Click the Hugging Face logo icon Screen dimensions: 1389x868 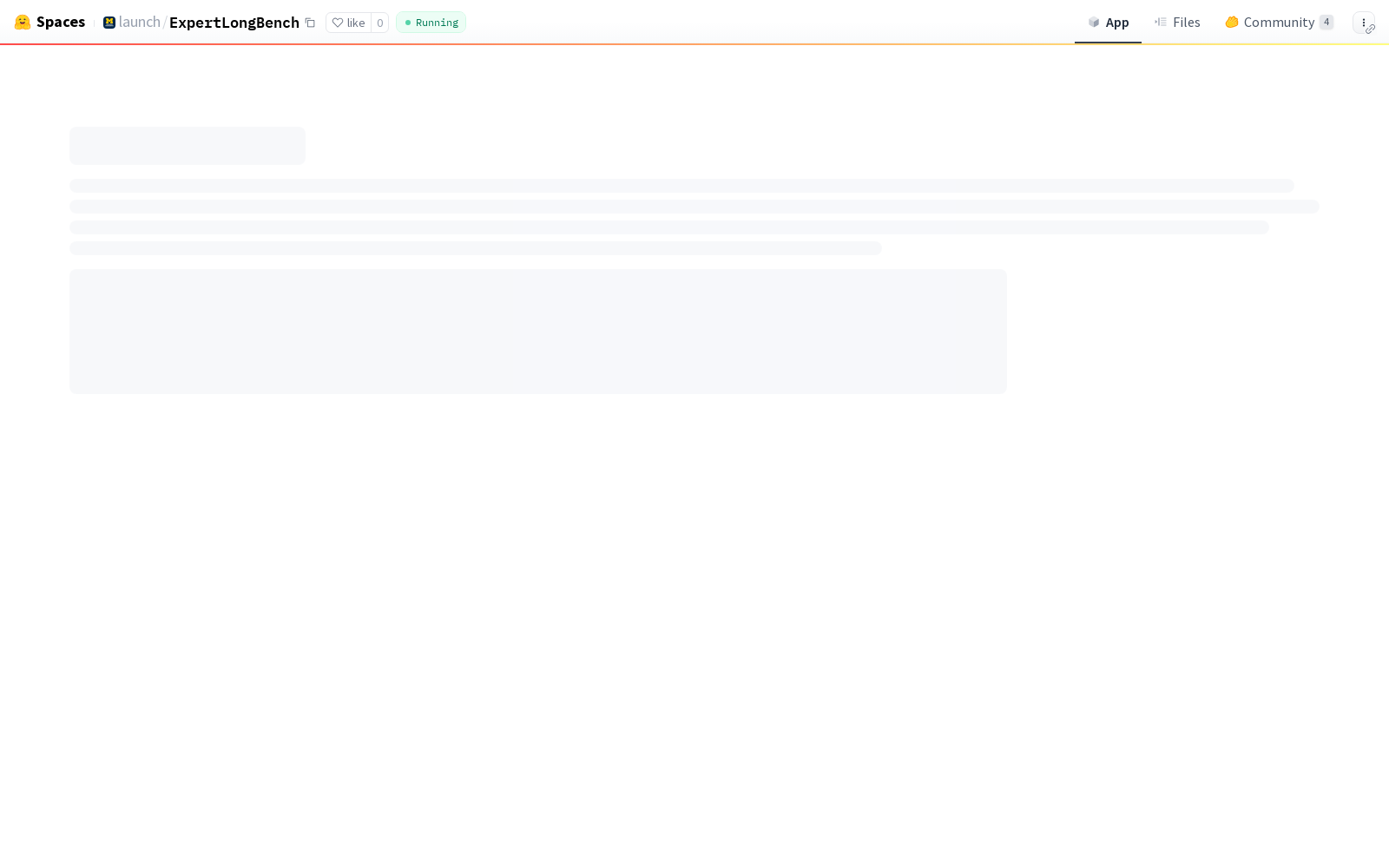[23, 23]
